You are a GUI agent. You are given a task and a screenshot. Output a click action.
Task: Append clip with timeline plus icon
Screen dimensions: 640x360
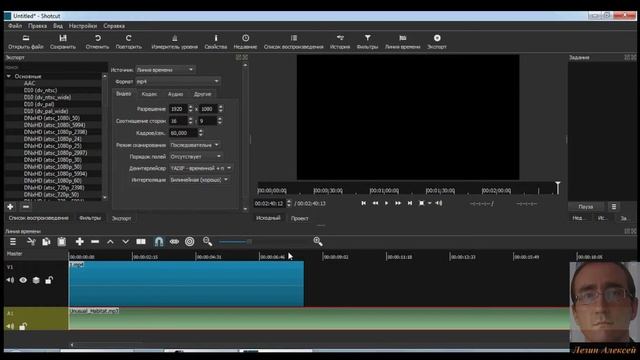point(80,242)
